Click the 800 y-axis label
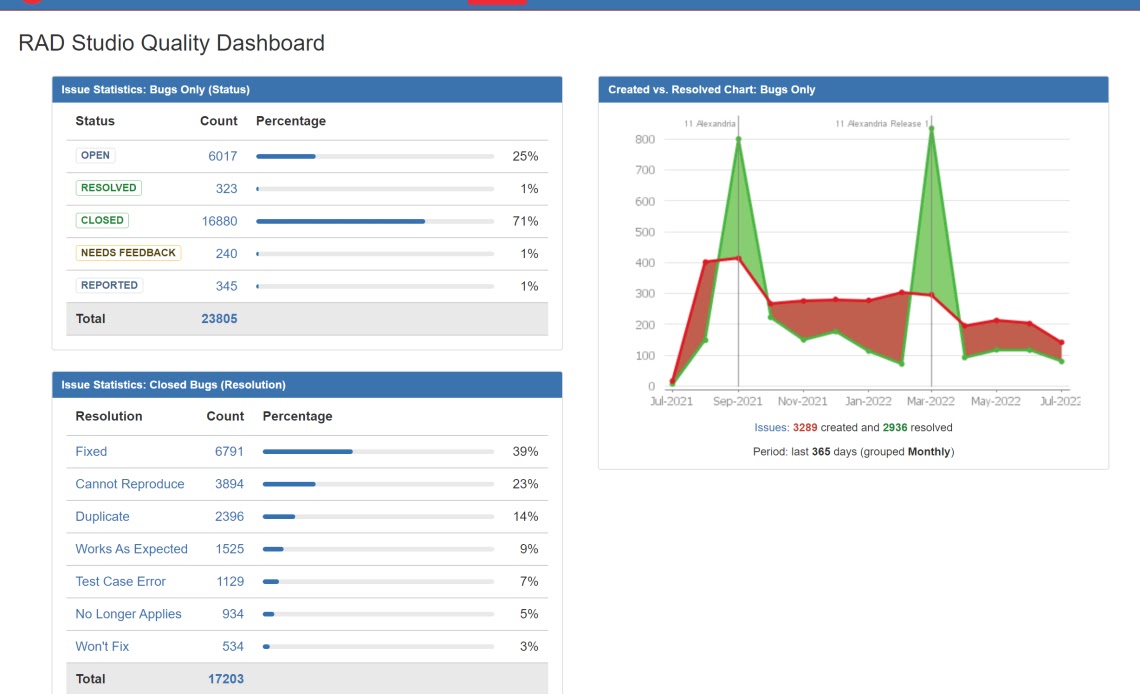Viewport: 1140px width, 694px height. click(x=645, y=139)
